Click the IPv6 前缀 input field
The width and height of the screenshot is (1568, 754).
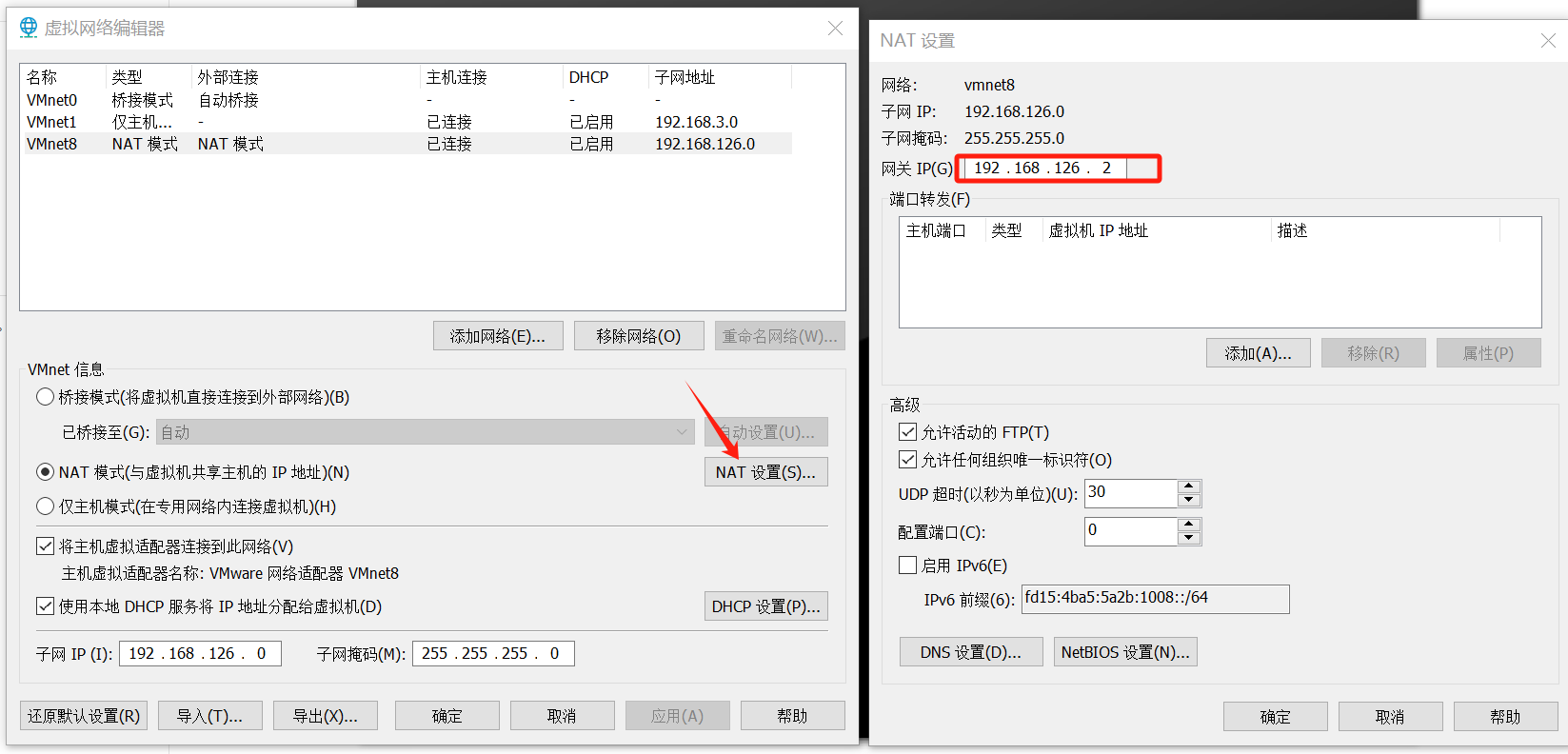(1156, 599)
